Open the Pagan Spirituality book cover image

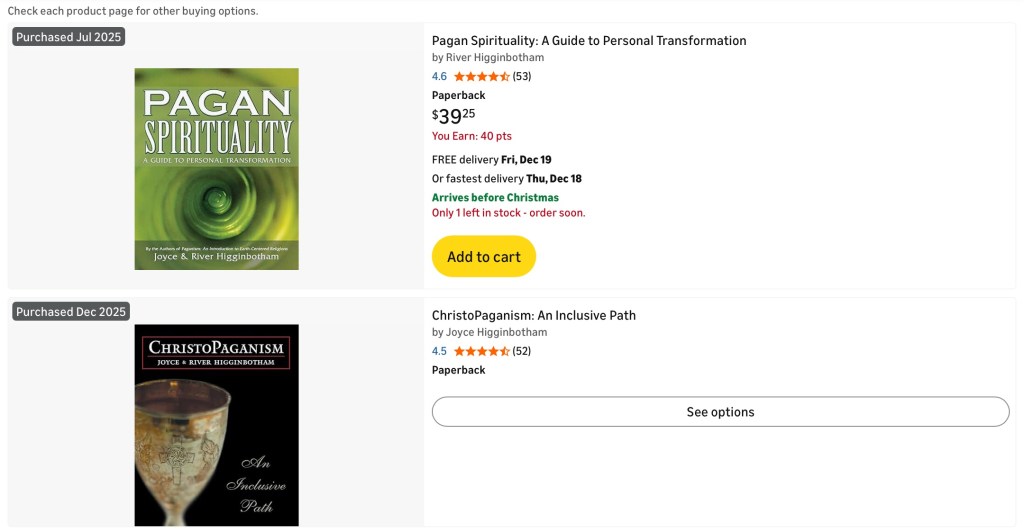[216, 168]
